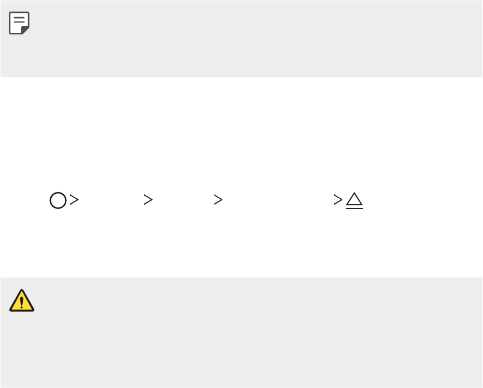Click the gray caution panel at the bottom
This screenshot has width=483, height=388.
point(241,332)
